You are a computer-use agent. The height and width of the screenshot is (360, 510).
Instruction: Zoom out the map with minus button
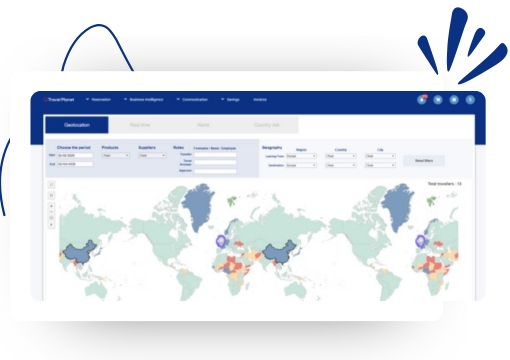pyautogui.click(x=51, y=212)
